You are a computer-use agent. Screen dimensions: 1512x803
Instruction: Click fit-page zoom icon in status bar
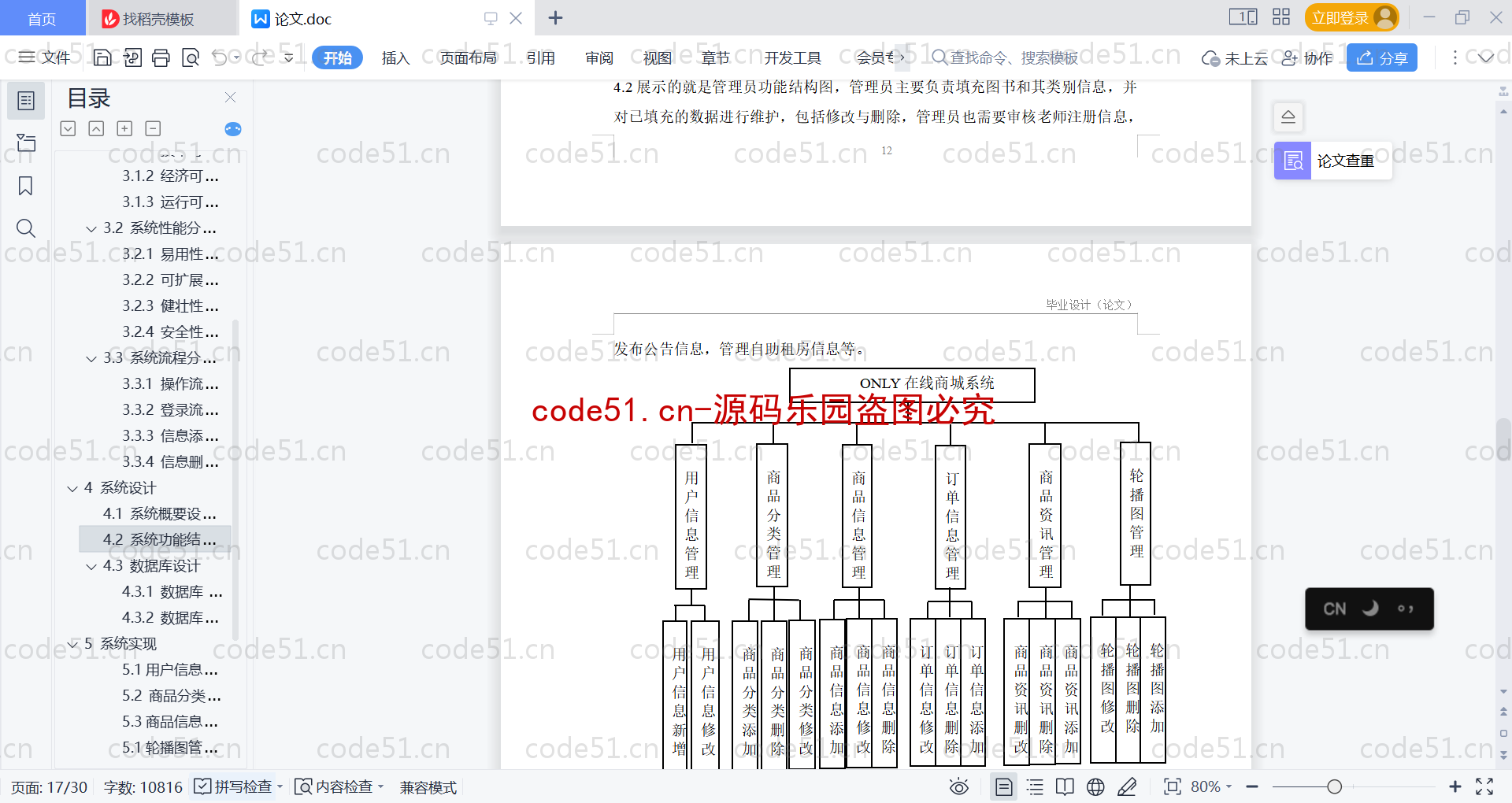coord(1172,786)
